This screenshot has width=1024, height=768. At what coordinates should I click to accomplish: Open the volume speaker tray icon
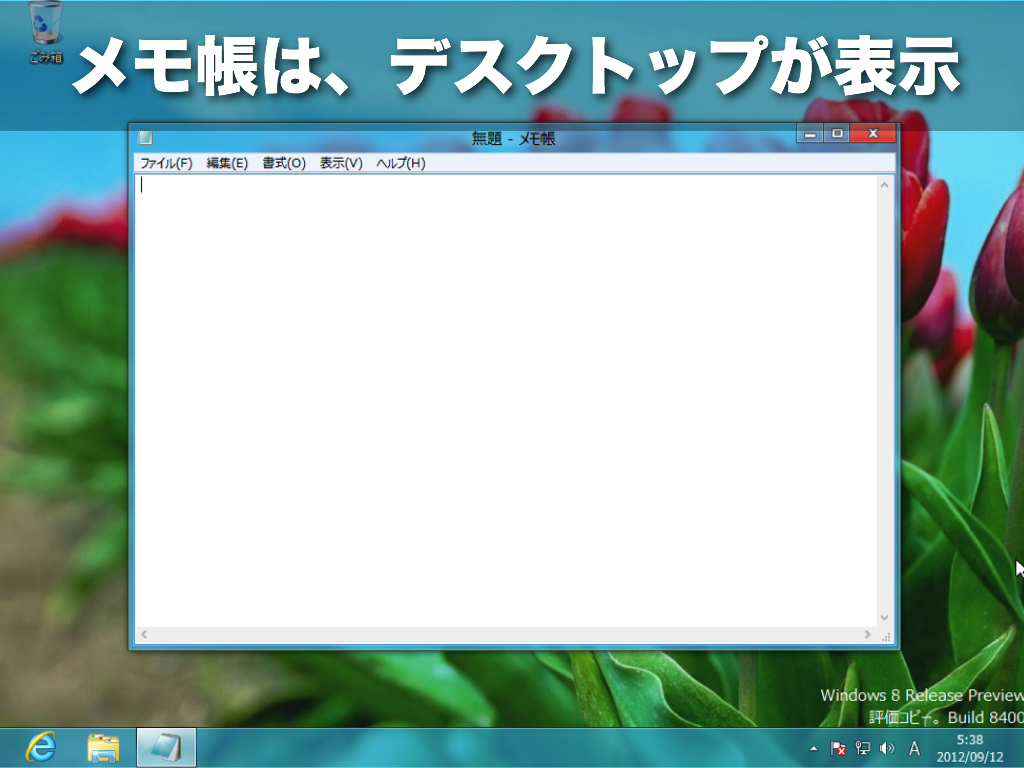click(887, 748)
